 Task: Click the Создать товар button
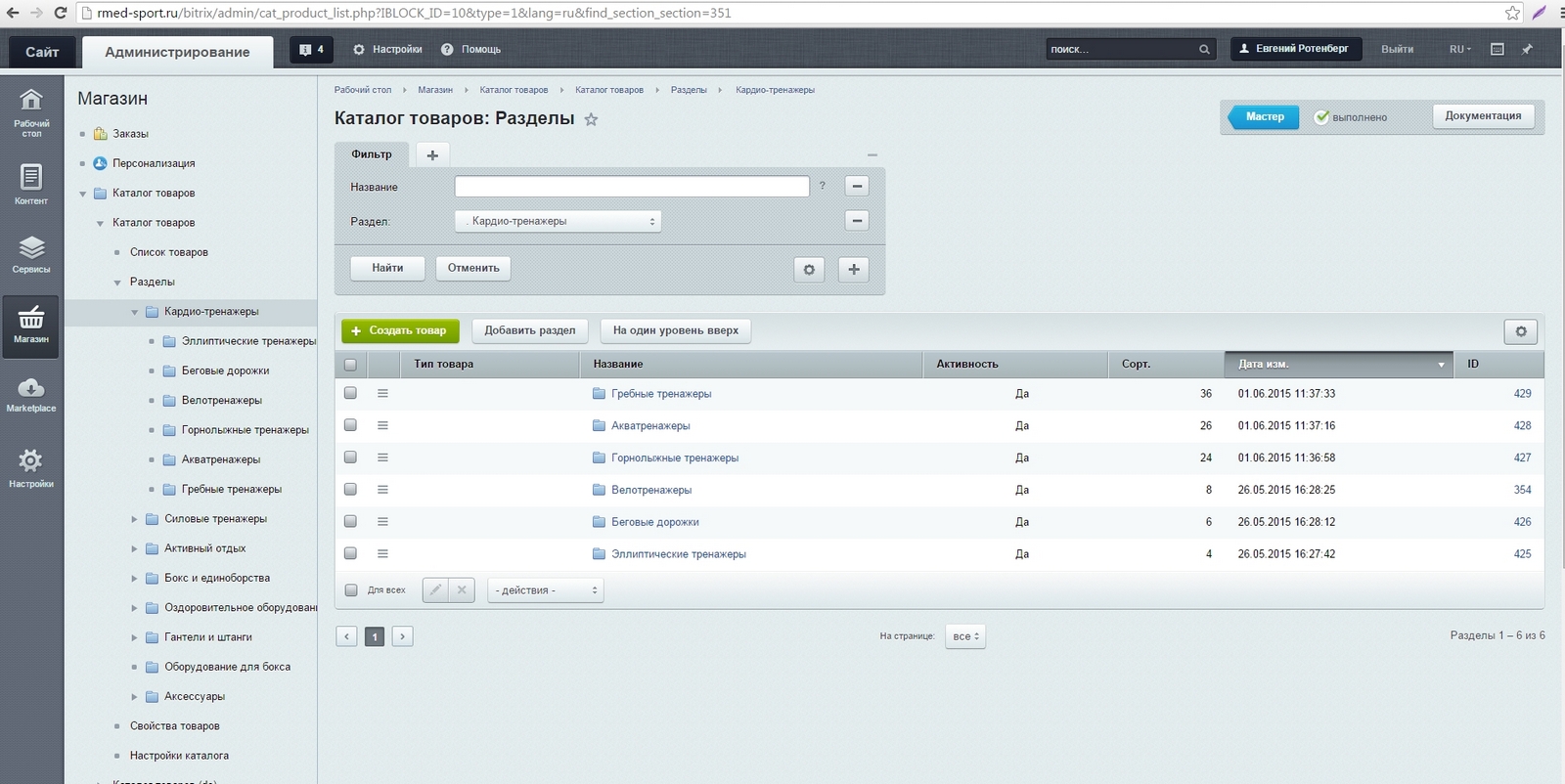400,331
